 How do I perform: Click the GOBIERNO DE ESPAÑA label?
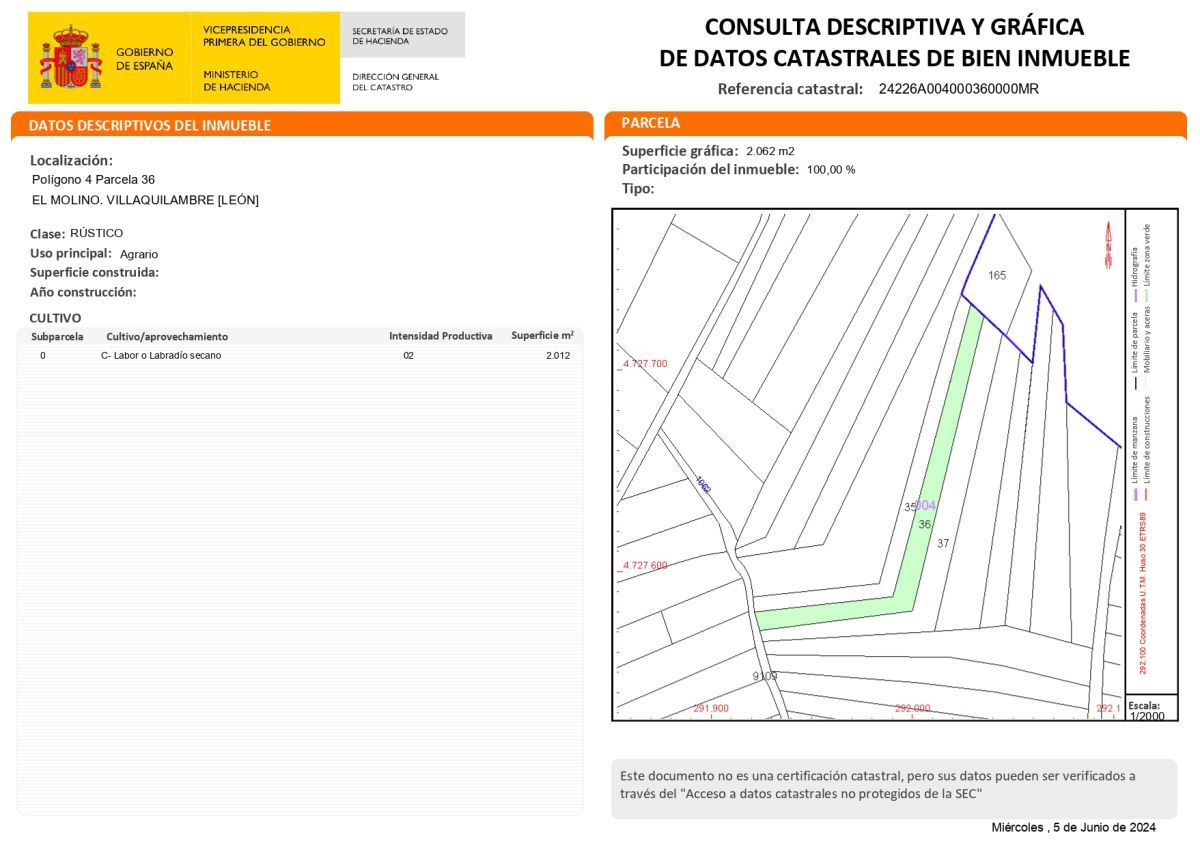click(x=144, y=59)
